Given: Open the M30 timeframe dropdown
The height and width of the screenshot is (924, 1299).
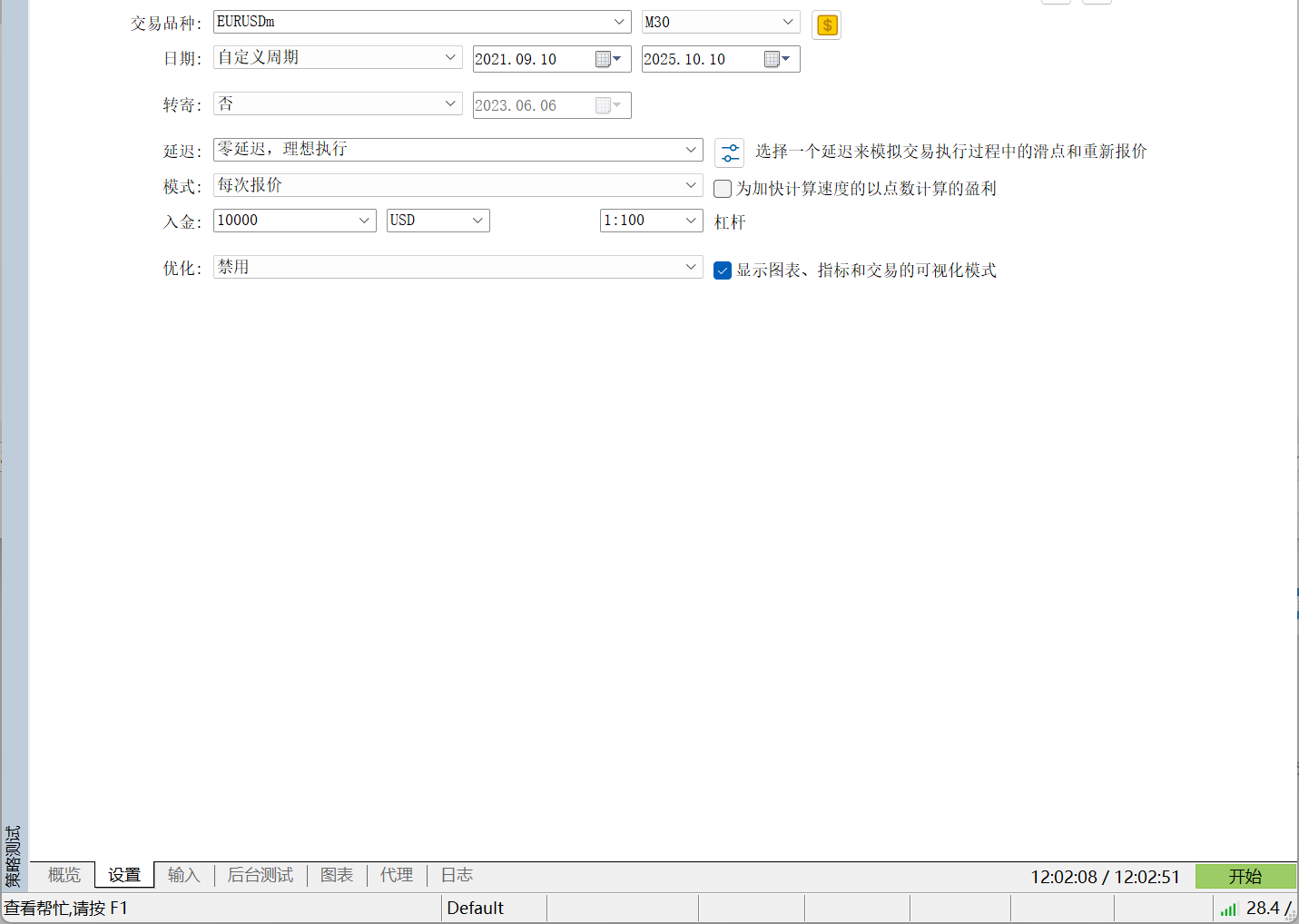Looking at the screenshot, I should tap(787, 21).
